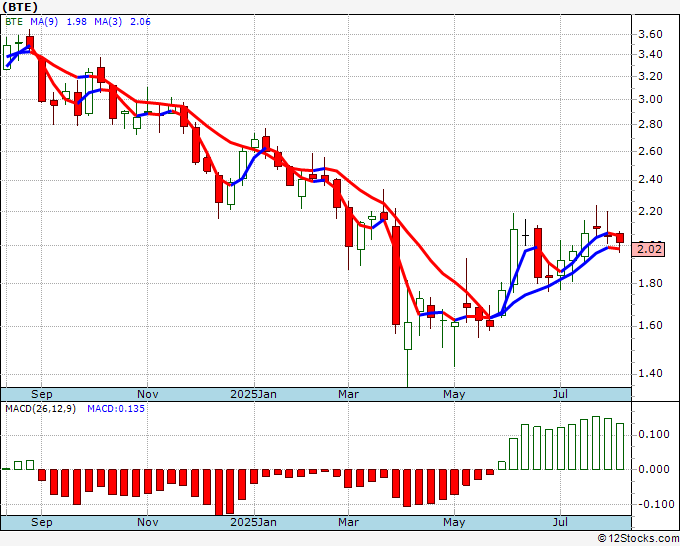Click 2025Jan on the MACD panel timeline
Screen dimensions: 680x546
pyautogui.click(x=253, y=522)
